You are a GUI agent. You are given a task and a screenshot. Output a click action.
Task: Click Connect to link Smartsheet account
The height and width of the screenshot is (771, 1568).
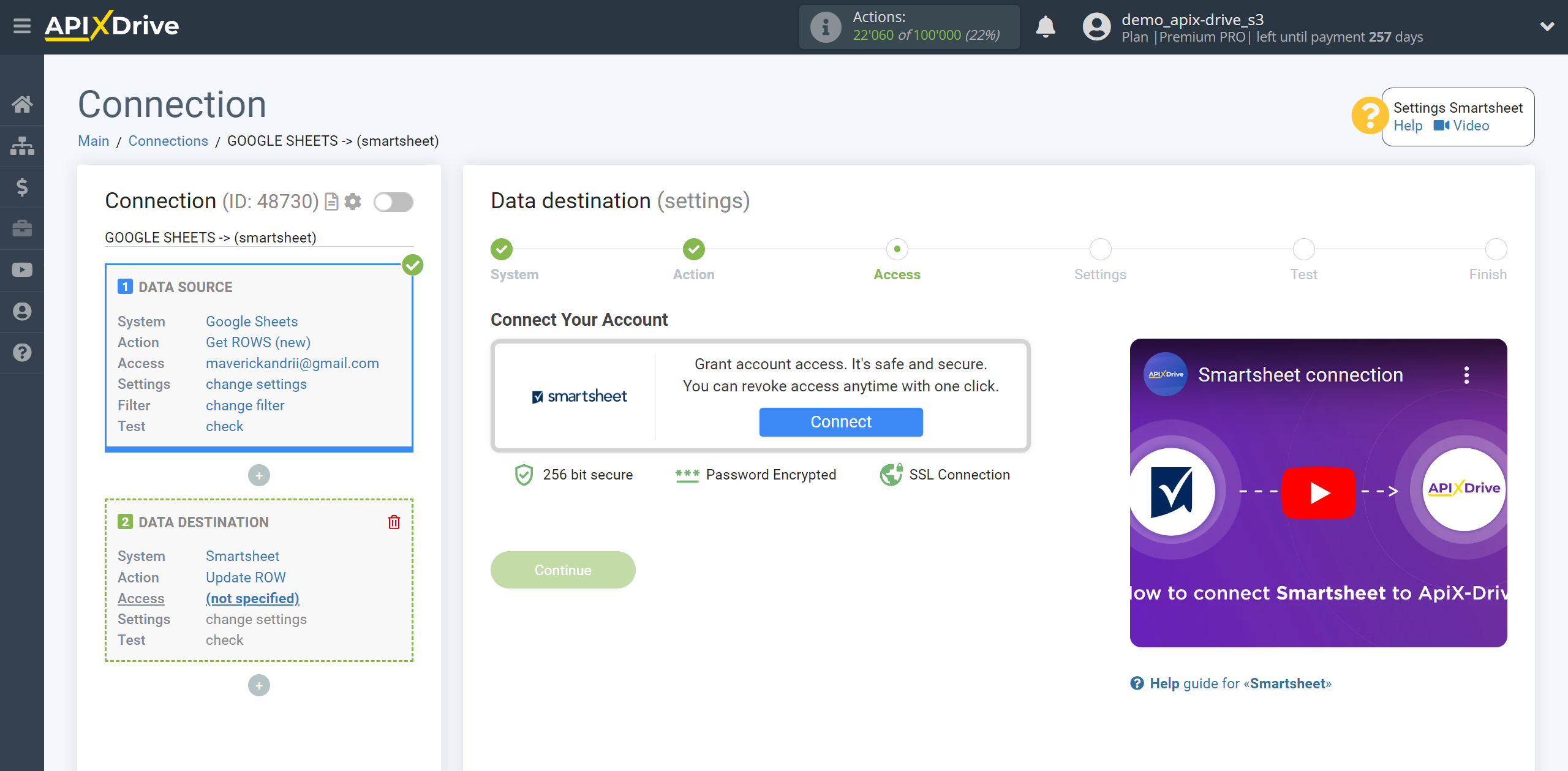[841, 422]
